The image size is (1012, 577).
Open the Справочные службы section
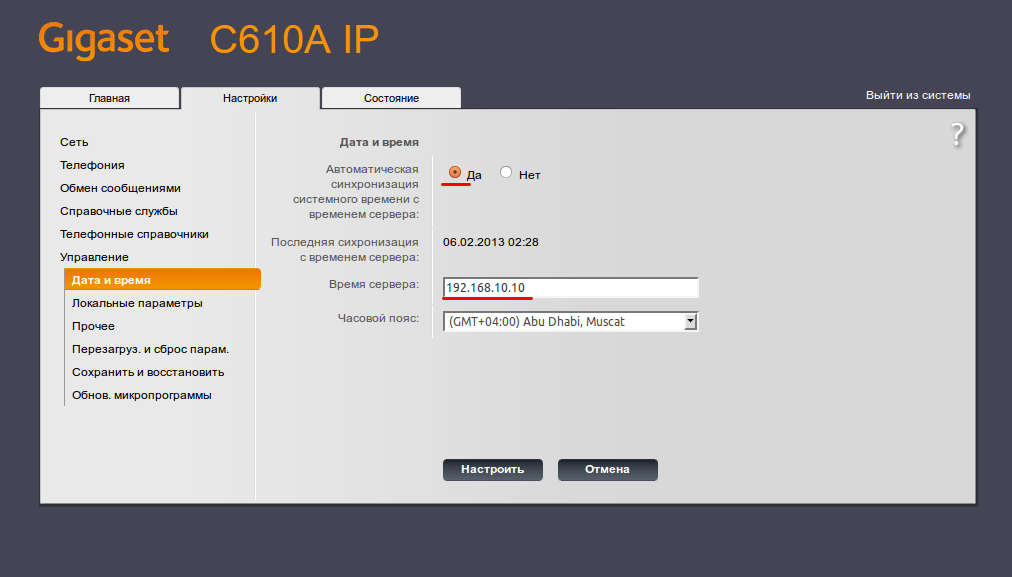click(x=119, y=212)
